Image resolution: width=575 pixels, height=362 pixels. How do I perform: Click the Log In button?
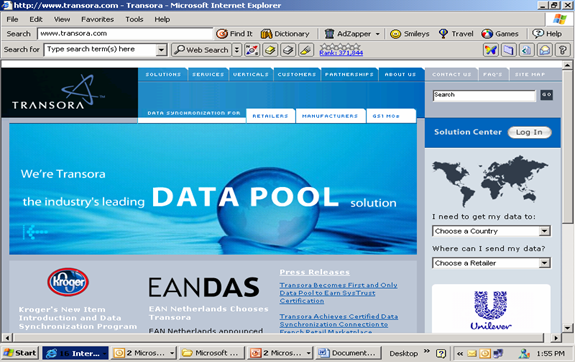pos(529,132)
